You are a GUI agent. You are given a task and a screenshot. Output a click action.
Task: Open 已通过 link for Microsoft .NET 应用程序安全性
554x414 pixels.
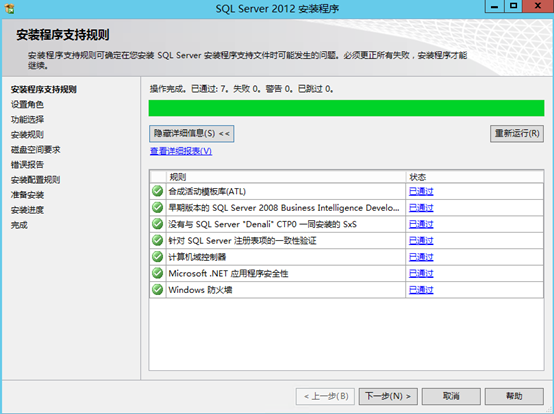coord(421,273)
